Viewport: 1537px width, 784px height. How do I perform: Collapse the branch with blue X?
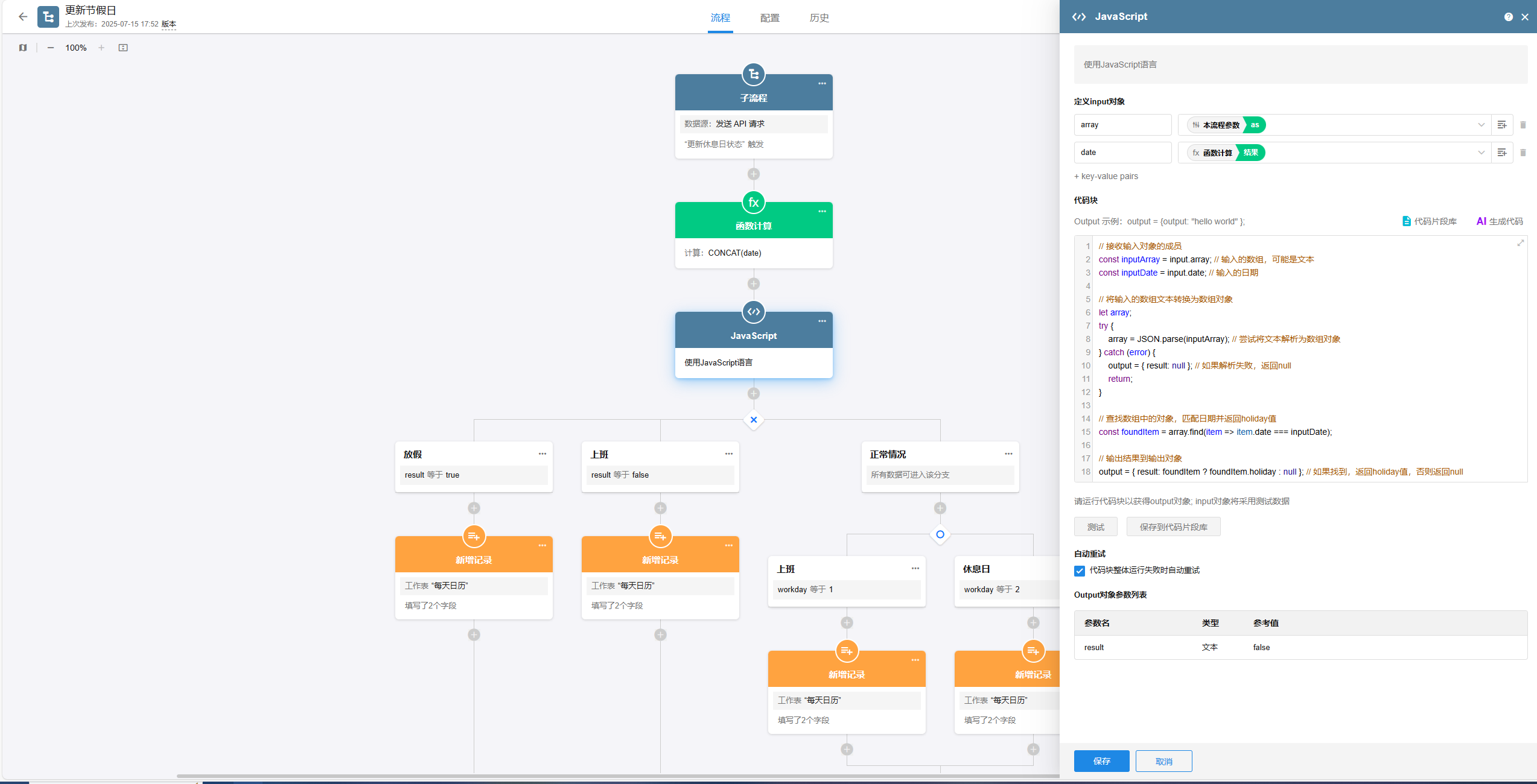(754, 420)
